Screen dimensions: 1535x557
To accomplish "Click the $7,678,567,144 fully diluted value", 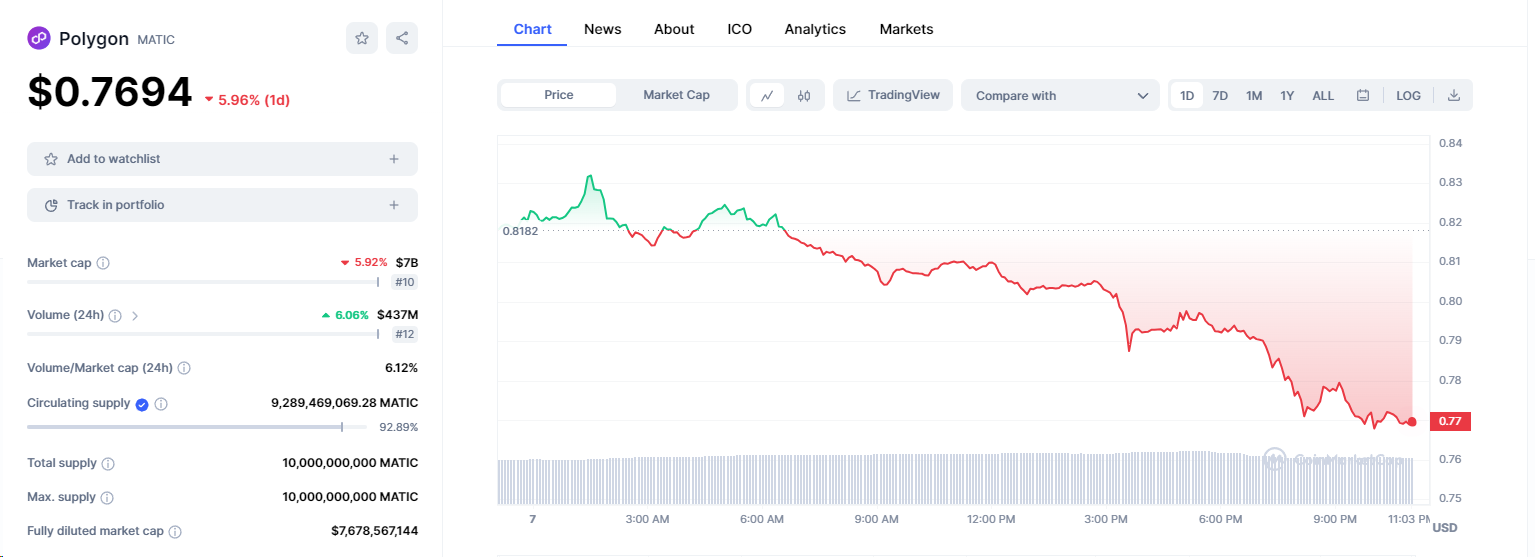I will click(x=374, y=531).
